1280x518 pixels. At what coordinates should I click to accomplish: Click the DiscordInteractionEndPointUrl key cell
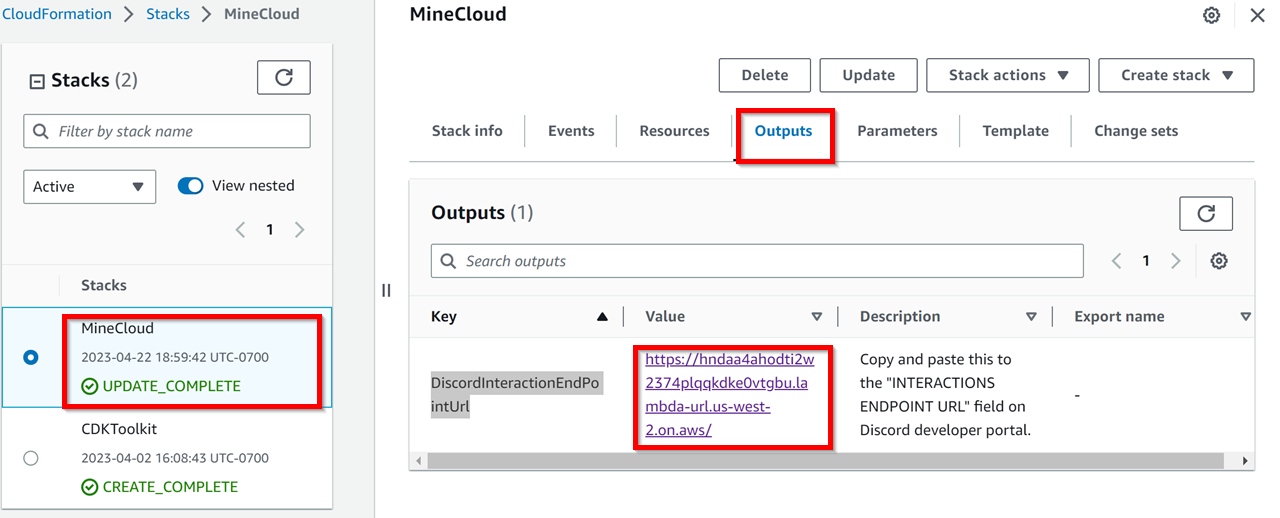pyautogui.click(x=517, y=394)
